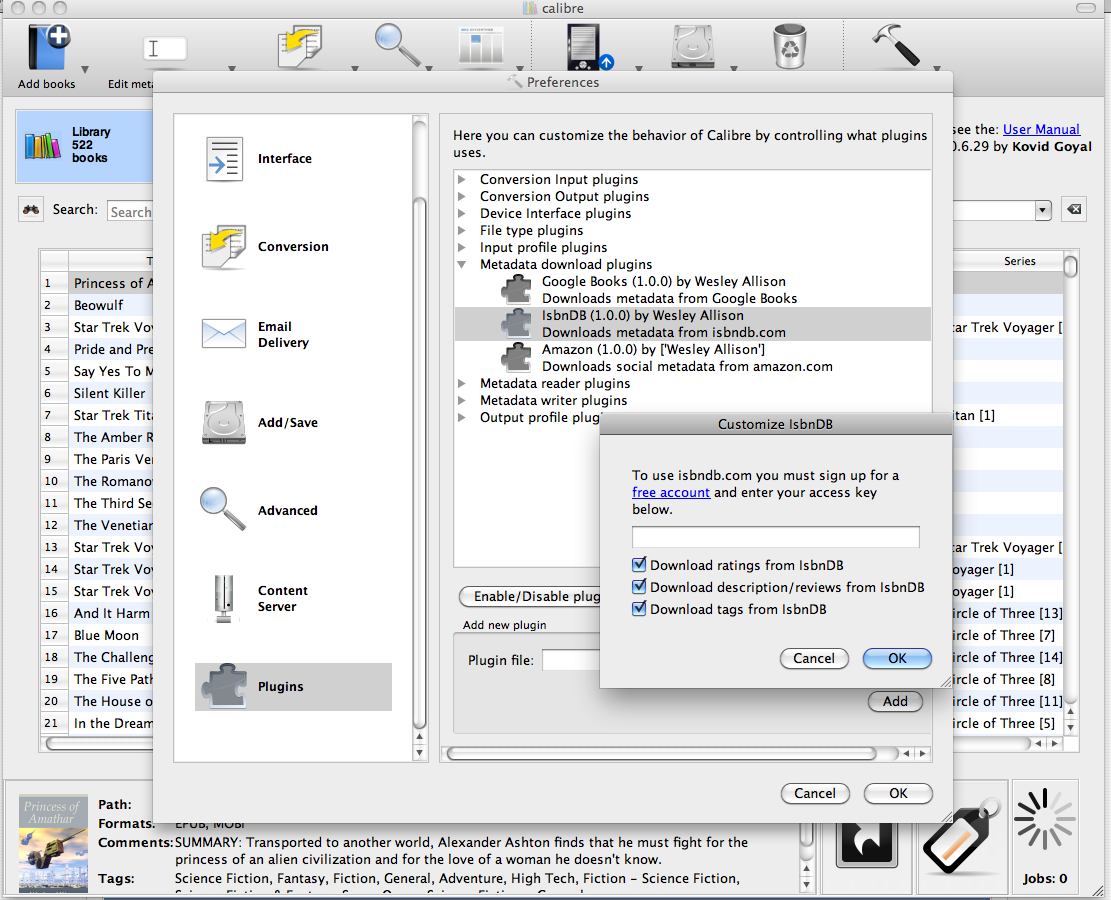Select the IsbnDB plugin puzzle icon
Screen dimensions: 1111x900
(x=517, y=323)
